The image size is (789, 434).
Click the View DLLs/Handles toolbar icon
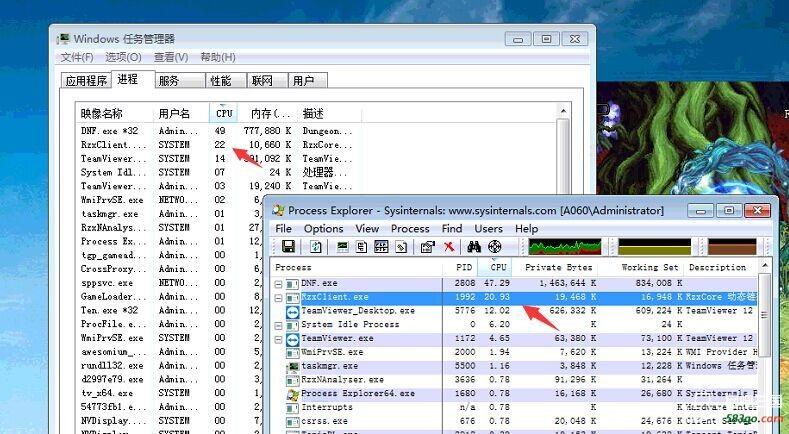point(401,247)
